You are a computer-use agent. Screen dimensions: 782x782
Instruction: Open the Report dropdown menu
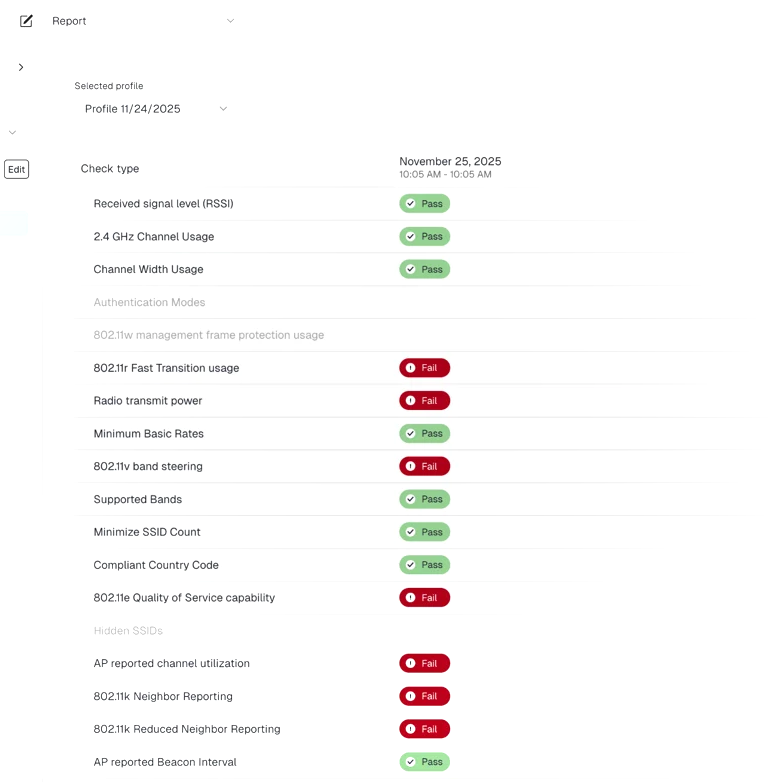point(230,21)
